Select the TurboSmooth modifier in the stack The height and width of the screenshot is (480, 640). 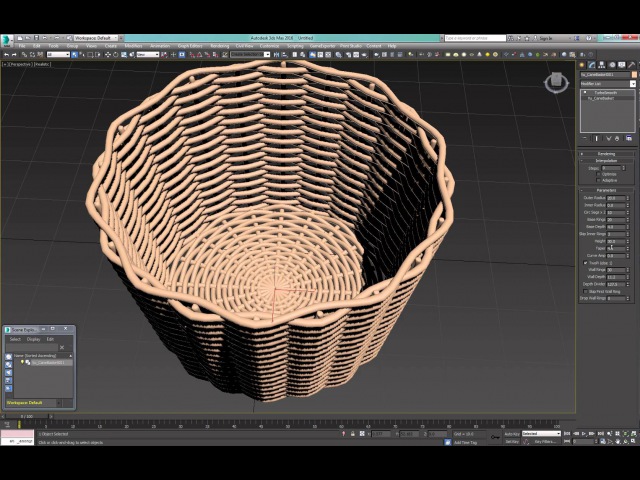(605, 93)
